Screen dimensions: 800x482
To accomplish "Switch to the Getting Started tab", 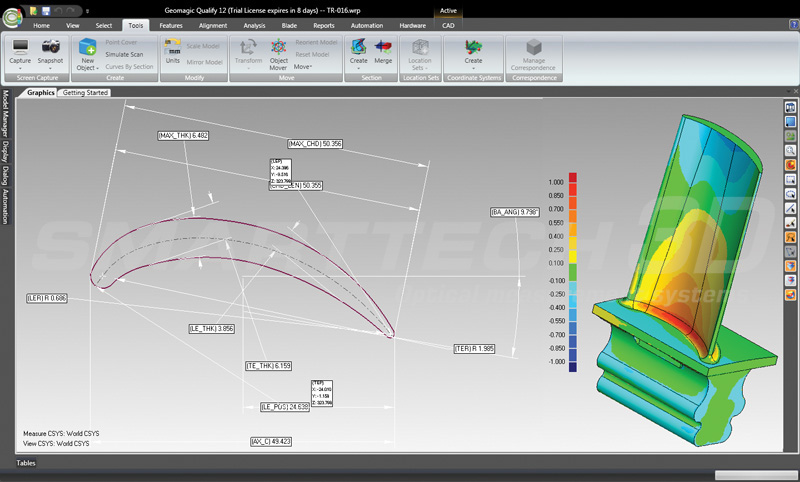I will click(x=85, y=93).
